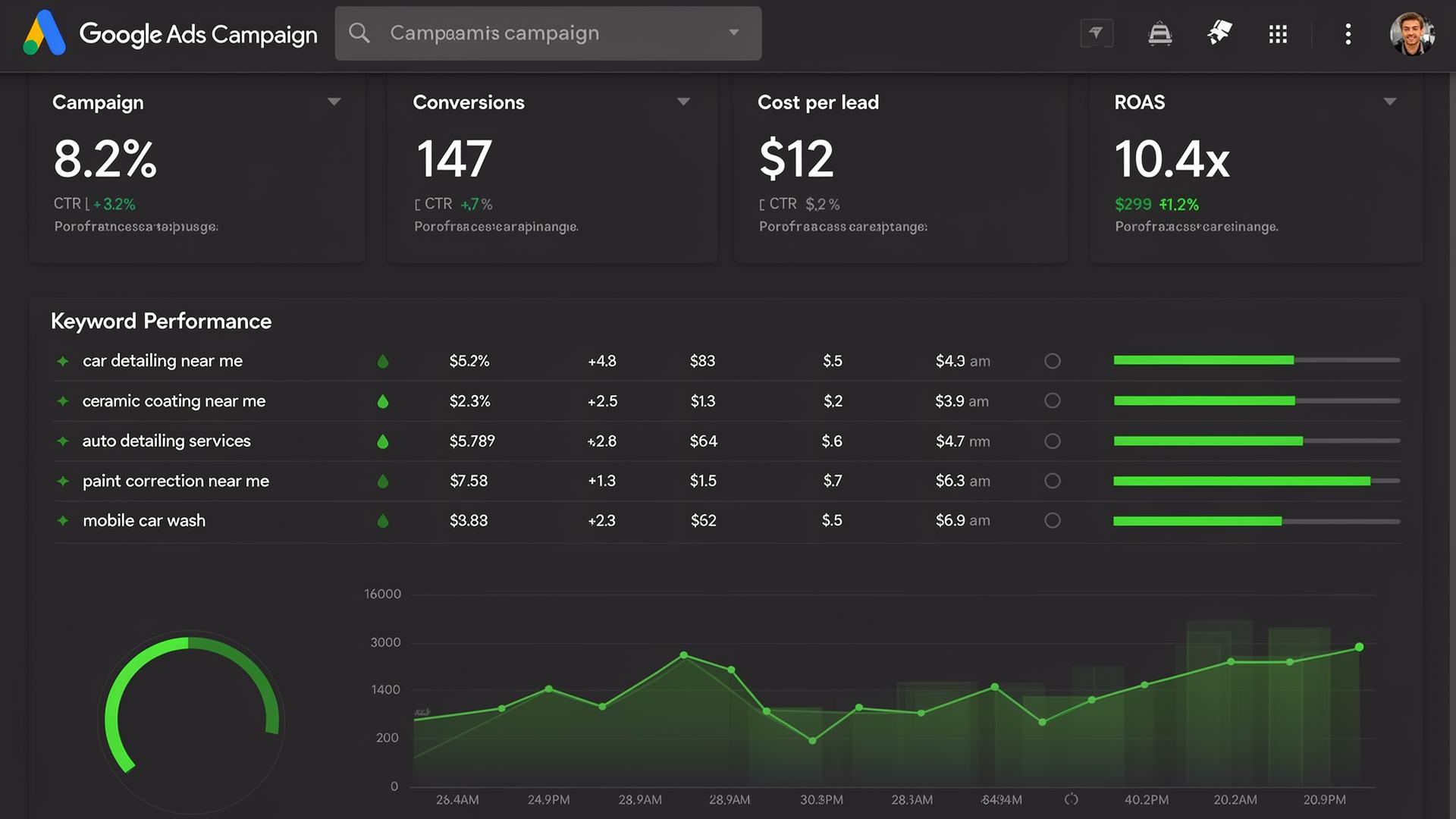Click green drop icon in car detailing row
This screenshot has width=1456, height=819.
tap(383, 361)
